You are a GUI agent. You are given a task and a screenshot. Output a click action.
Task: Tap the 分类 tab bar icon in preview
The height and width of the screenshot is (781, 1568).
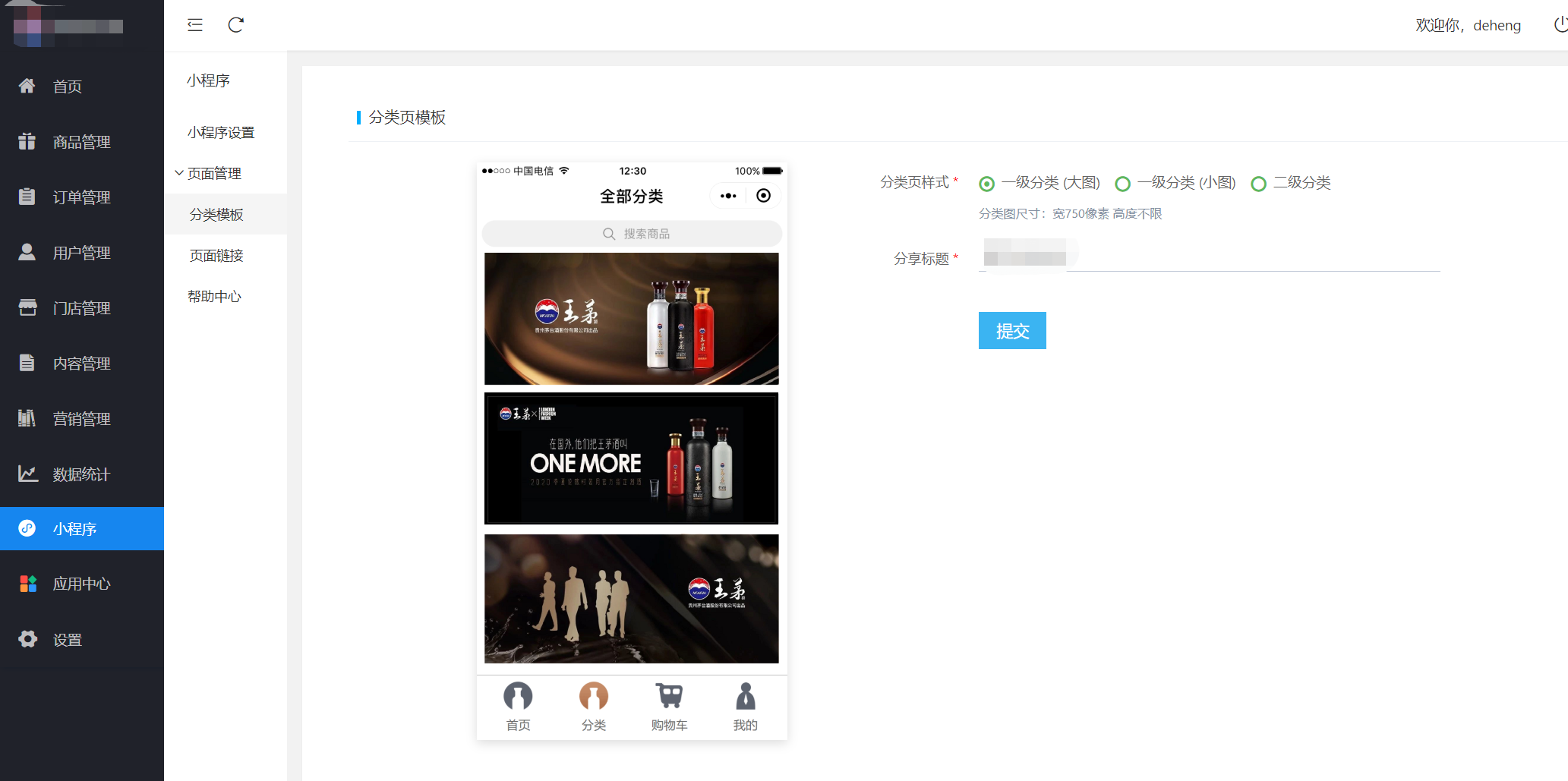[594, 696]
